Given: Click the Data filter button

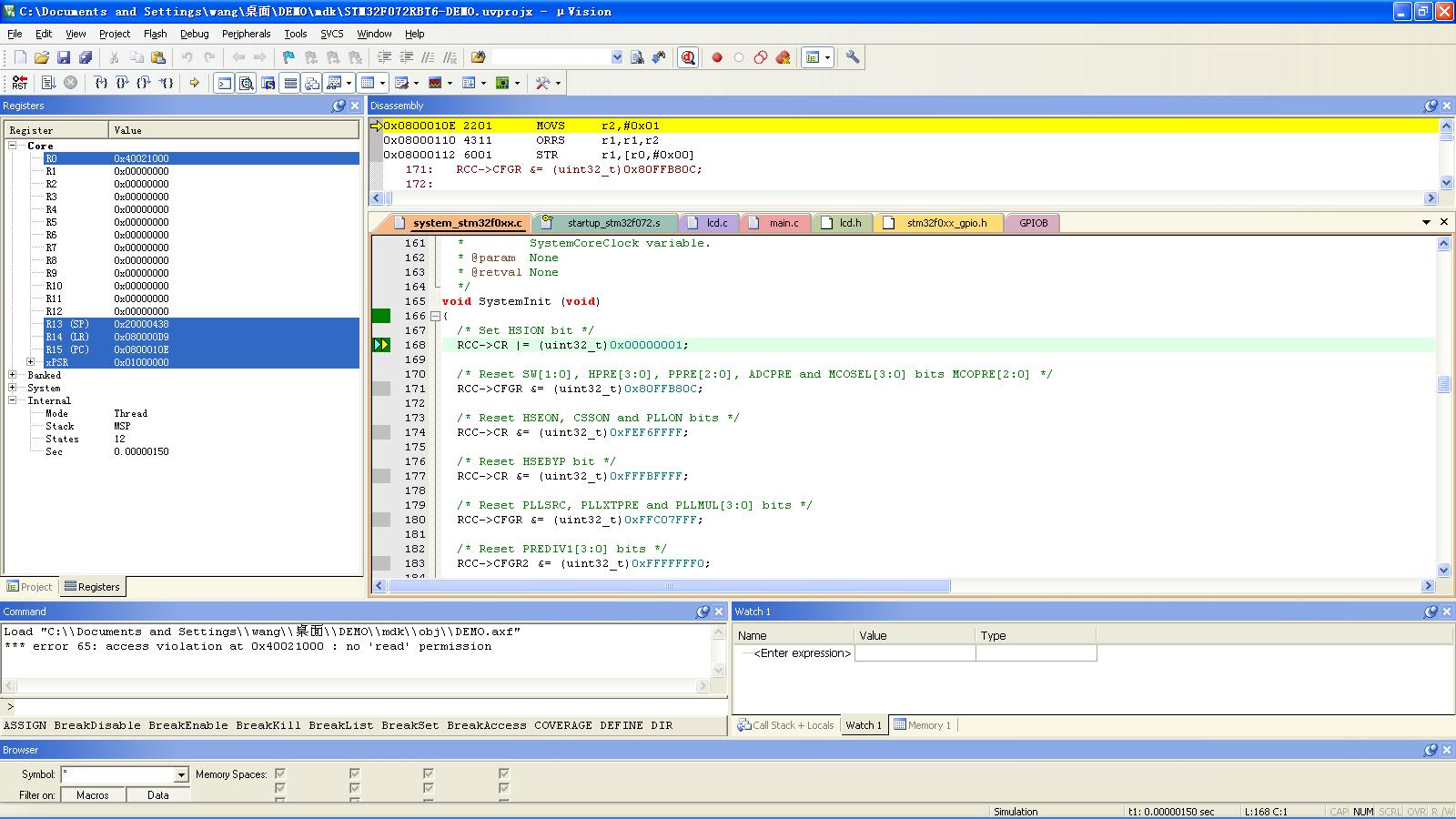Looking at the screenshot, I should point(158,794).
